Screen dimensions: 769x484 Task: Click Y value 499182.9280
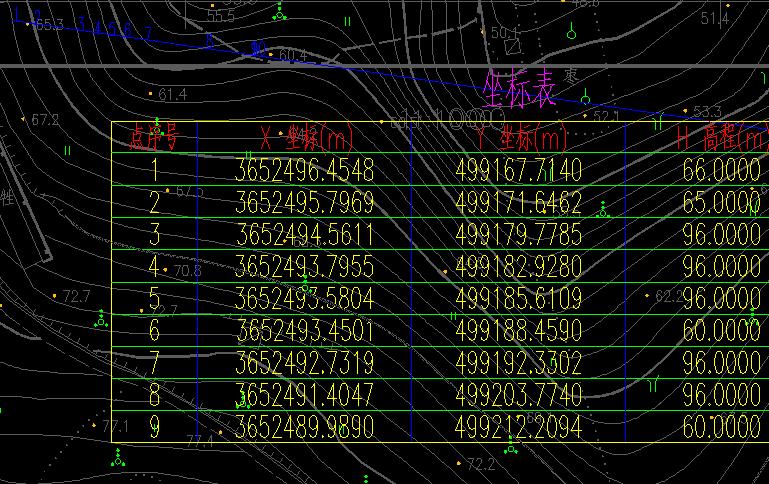click(519, 266)
